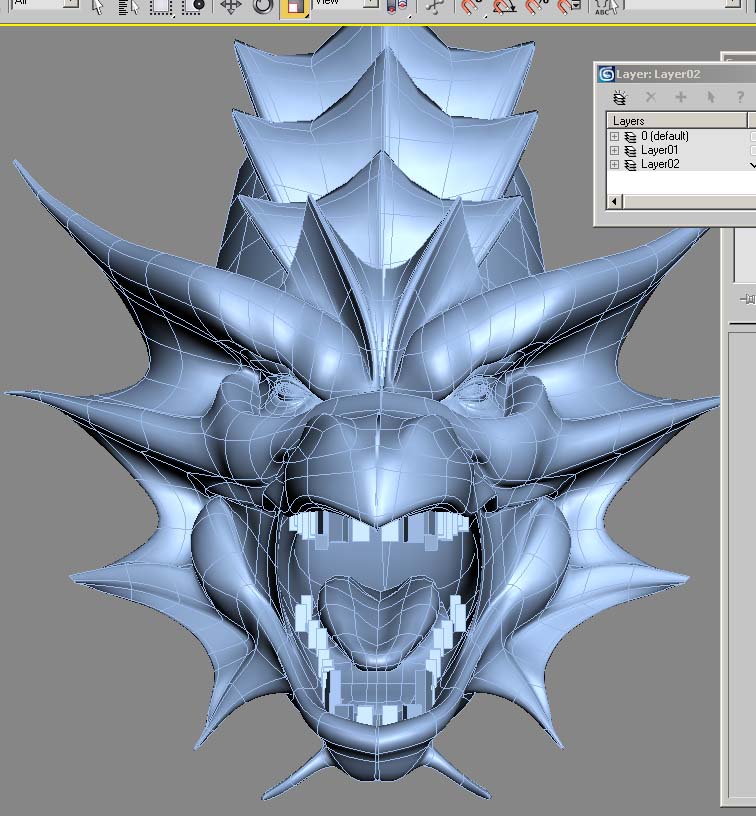The width and height of the screenshot is (756, 816).
Task: Expand the Layer02 tree node
Action: (614, 164)
